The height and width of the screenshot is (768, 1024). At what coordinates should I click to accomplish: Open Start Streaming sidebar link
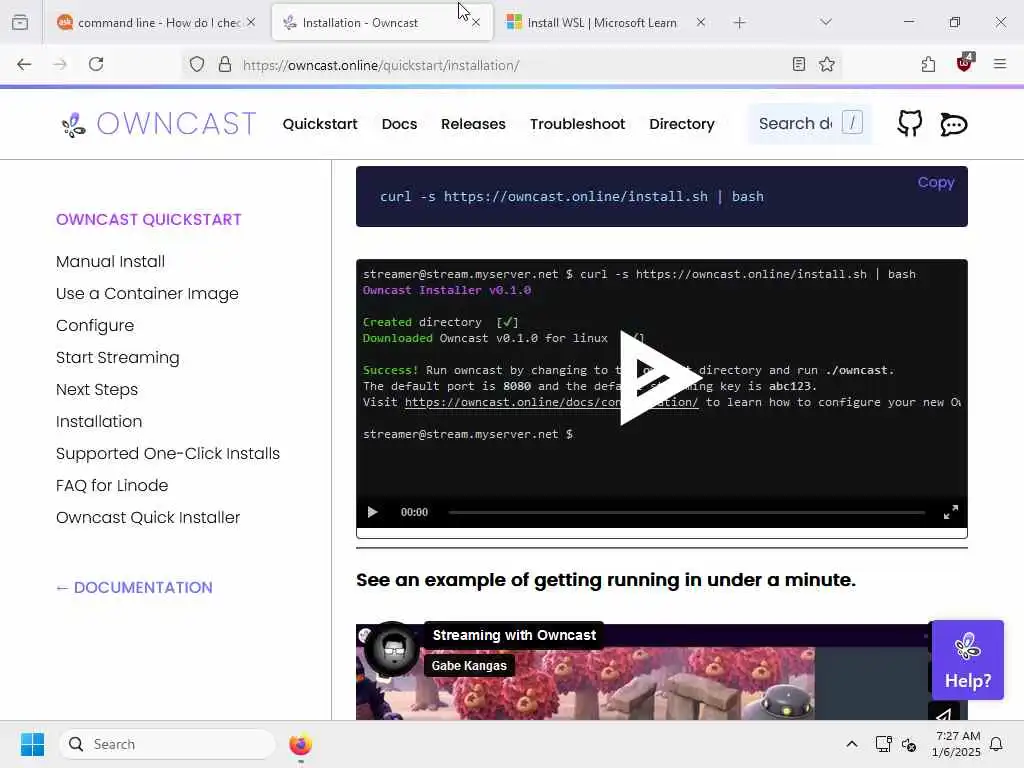pyautogui.click(x=118, y=357)
